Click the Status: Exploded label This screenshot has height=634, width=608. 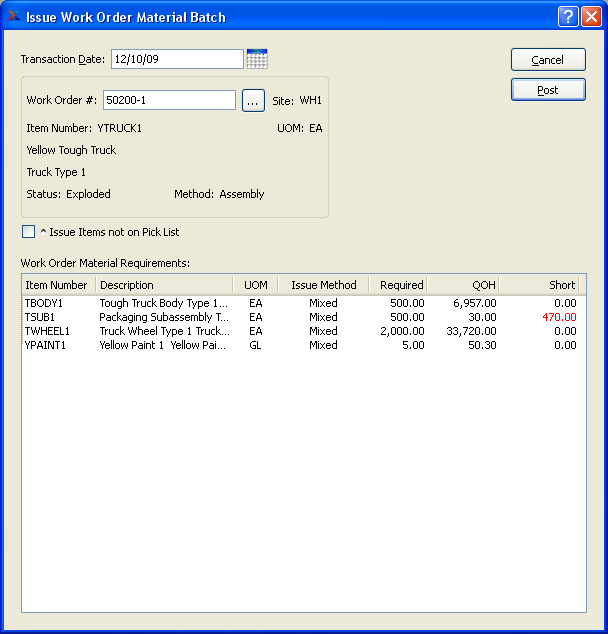pos(68,194)
